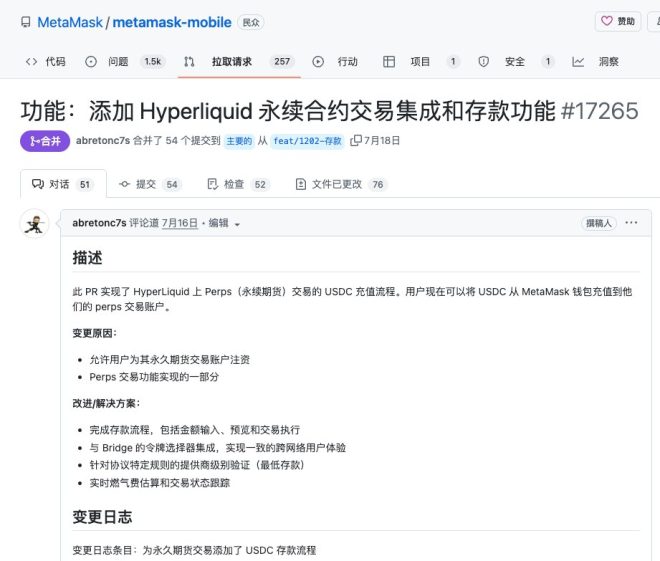The width and height of the screenshot is (660, 561).
Task: Click the commit icon on 提交 tab
Action: pos(125,184)
